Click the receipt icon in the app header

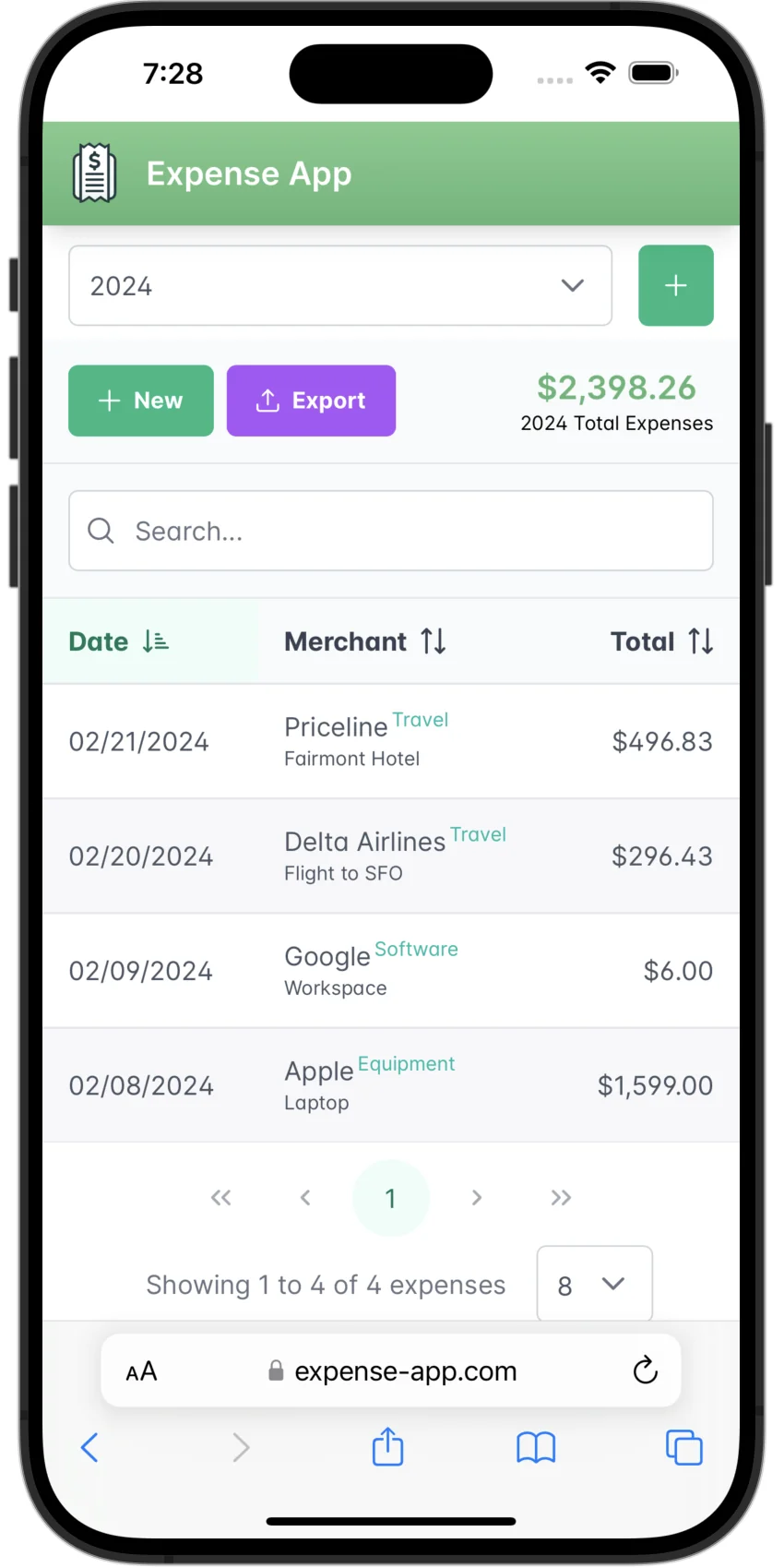coord(92,172)
